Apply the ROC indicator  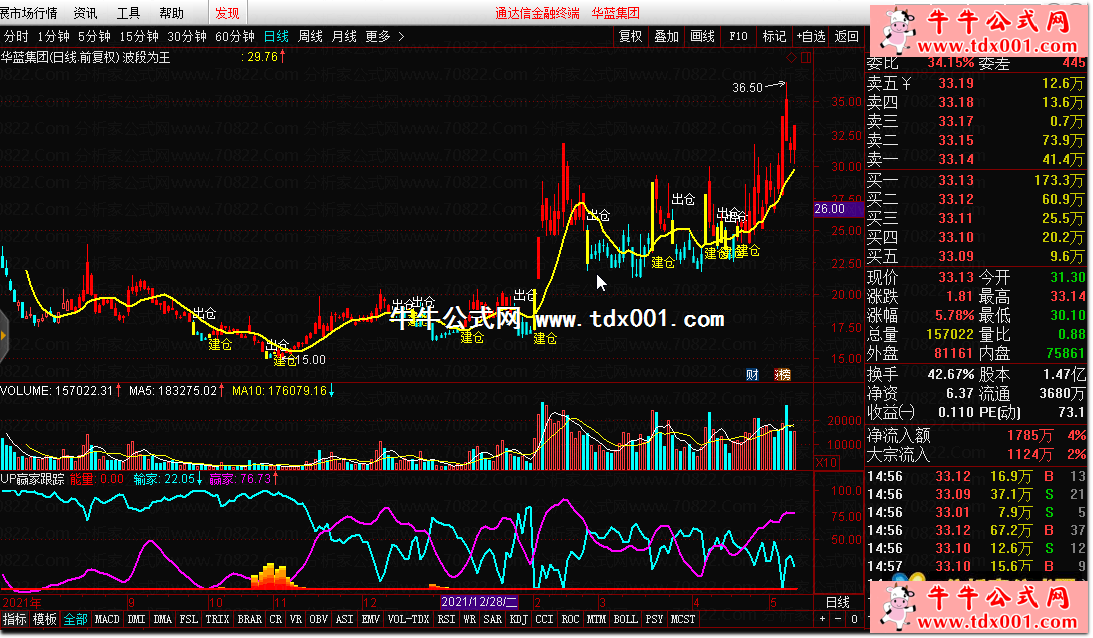[570, 619]
